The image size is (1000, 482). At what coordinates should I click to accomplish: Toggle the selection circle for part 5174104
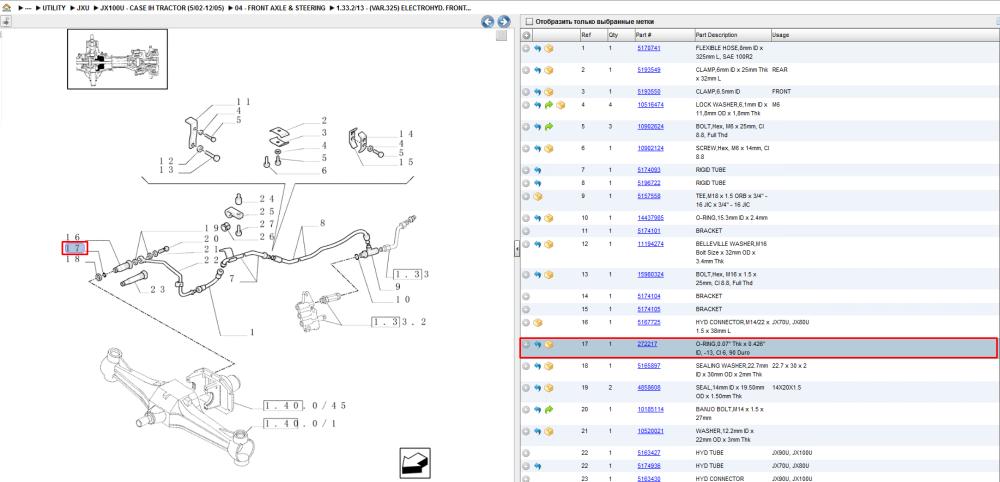(526, 296)
